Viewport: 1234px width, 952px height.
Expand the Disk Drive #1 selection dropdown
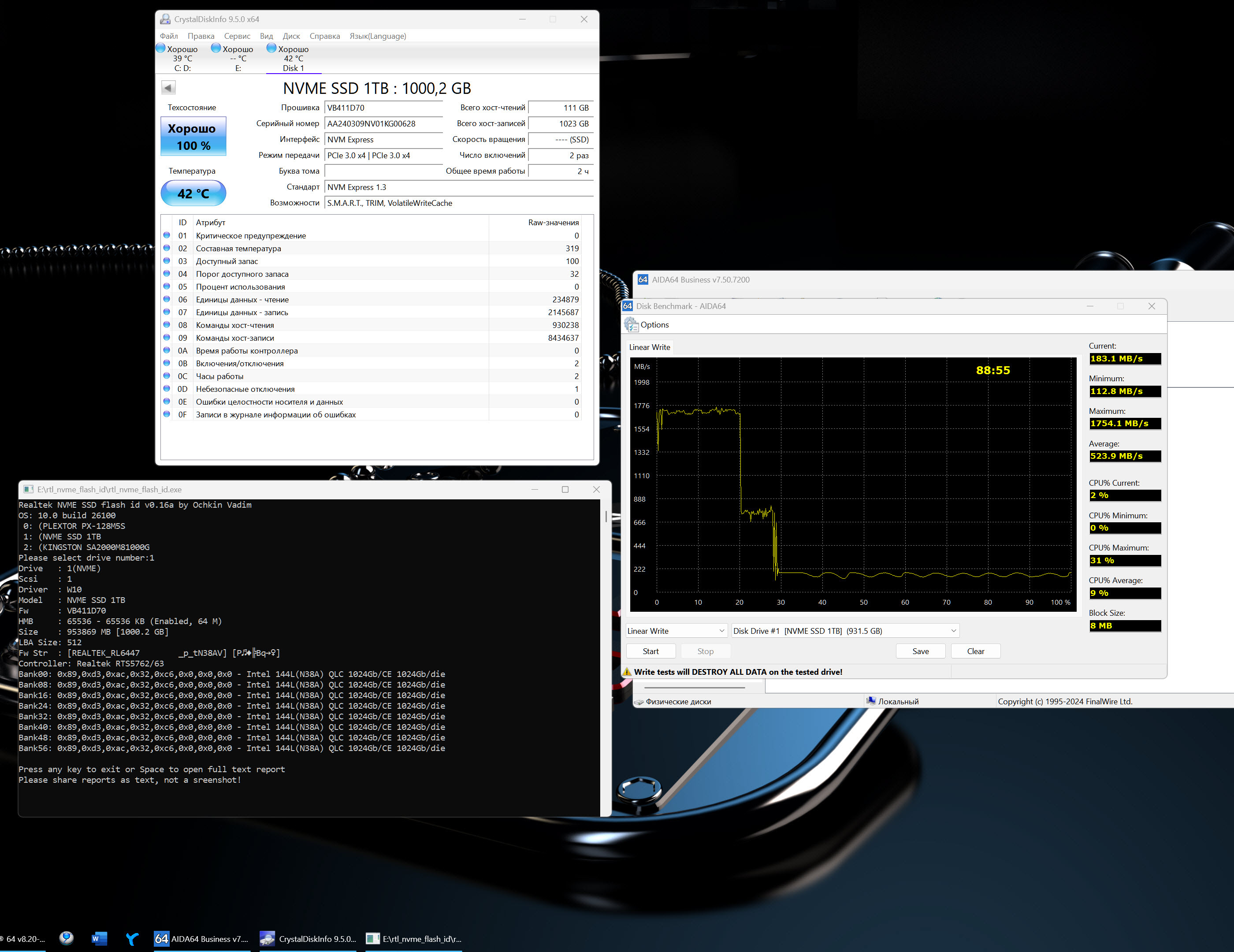point(845,631)
